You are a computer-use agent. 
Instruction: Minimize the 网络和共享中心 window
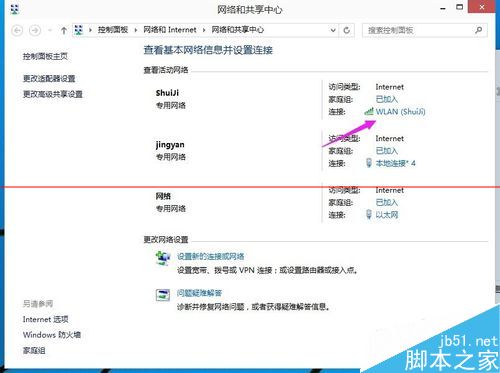point(443,7)
